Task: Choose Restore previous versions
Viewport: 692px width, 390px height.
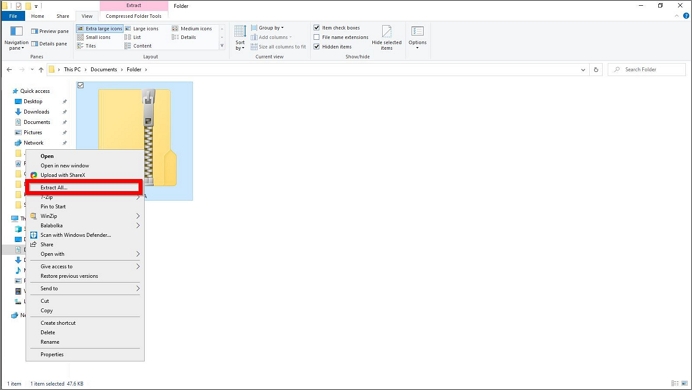Action: tap(85, 276)
